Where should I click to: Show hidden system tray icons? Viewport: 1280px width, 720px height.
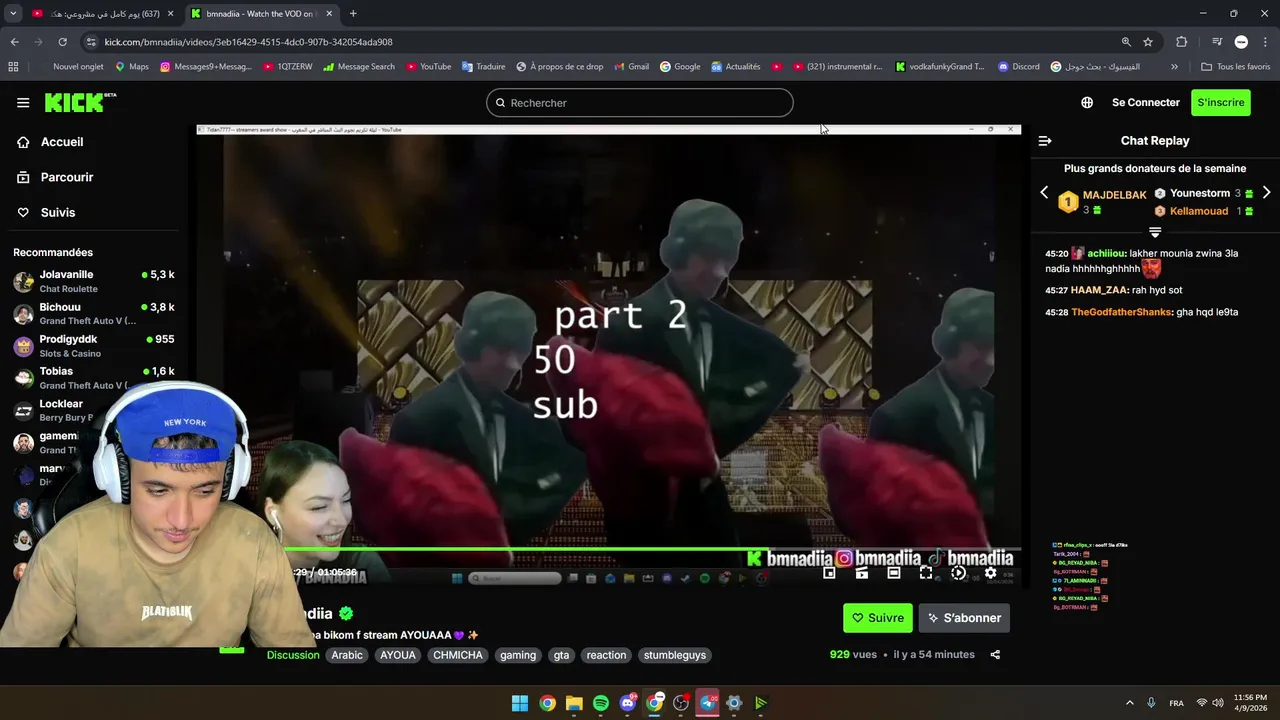pos(1130,703)
